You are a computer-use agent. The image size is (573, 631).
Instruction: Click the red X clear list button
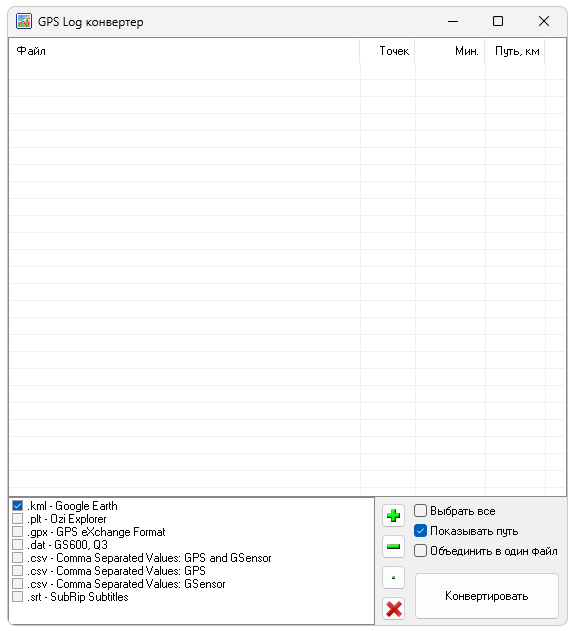[x=393, y=608]
